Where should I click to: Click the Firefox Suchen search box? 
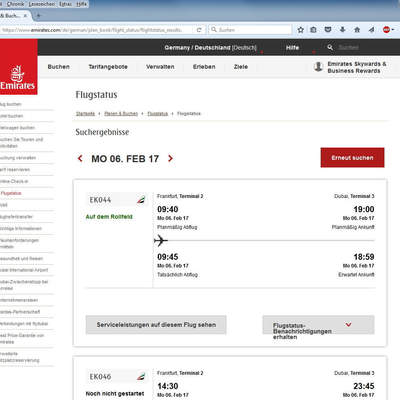click(251, 30)
